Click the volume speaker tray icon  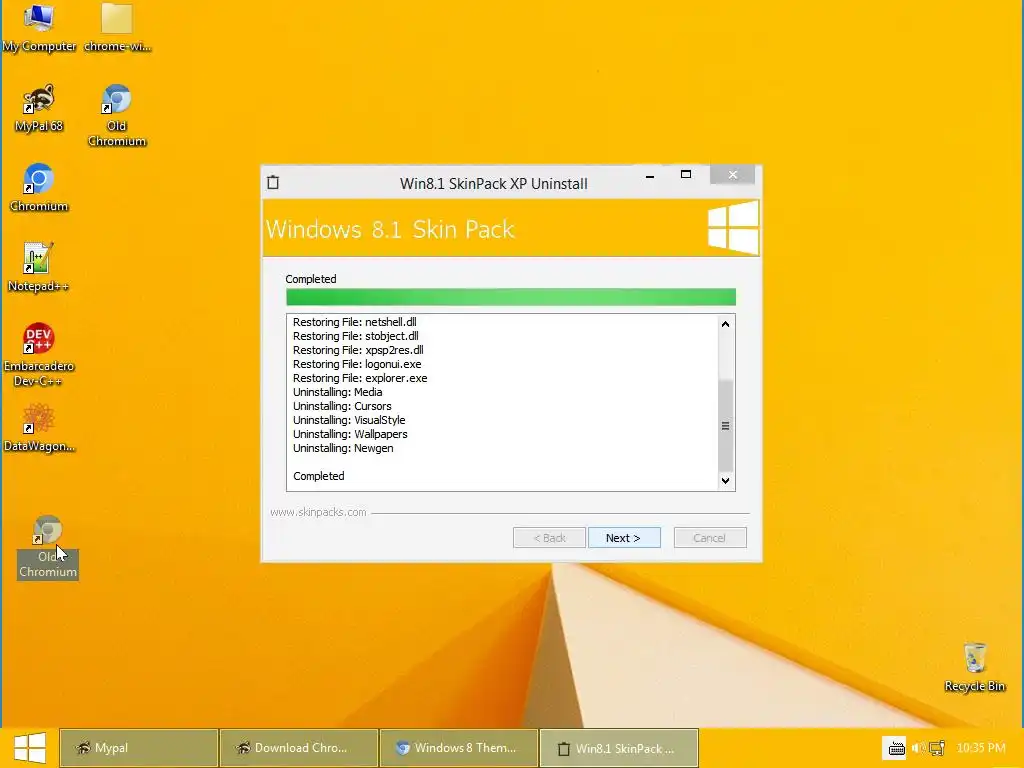(918, 748)
